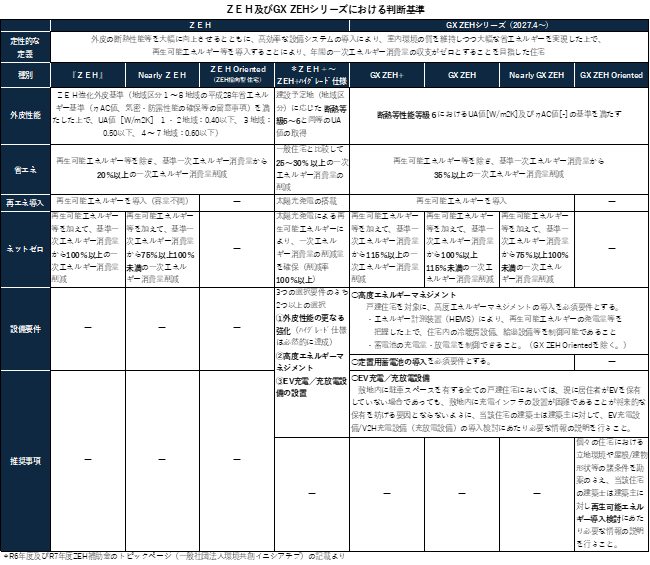Select the 省エネ row label
Viewport: 650px width, 565px height.
pos(25,170)
